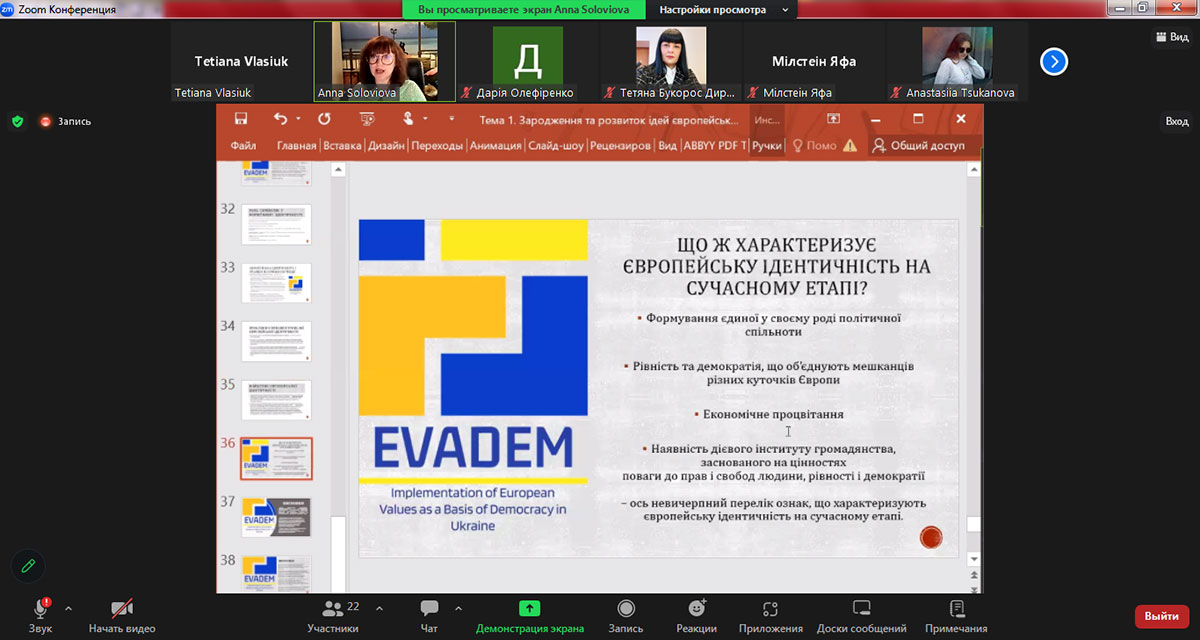The image size is (1200, 640).
Task: Click the Рецензирование ribbon tab
Action: [x=621, y=145]
